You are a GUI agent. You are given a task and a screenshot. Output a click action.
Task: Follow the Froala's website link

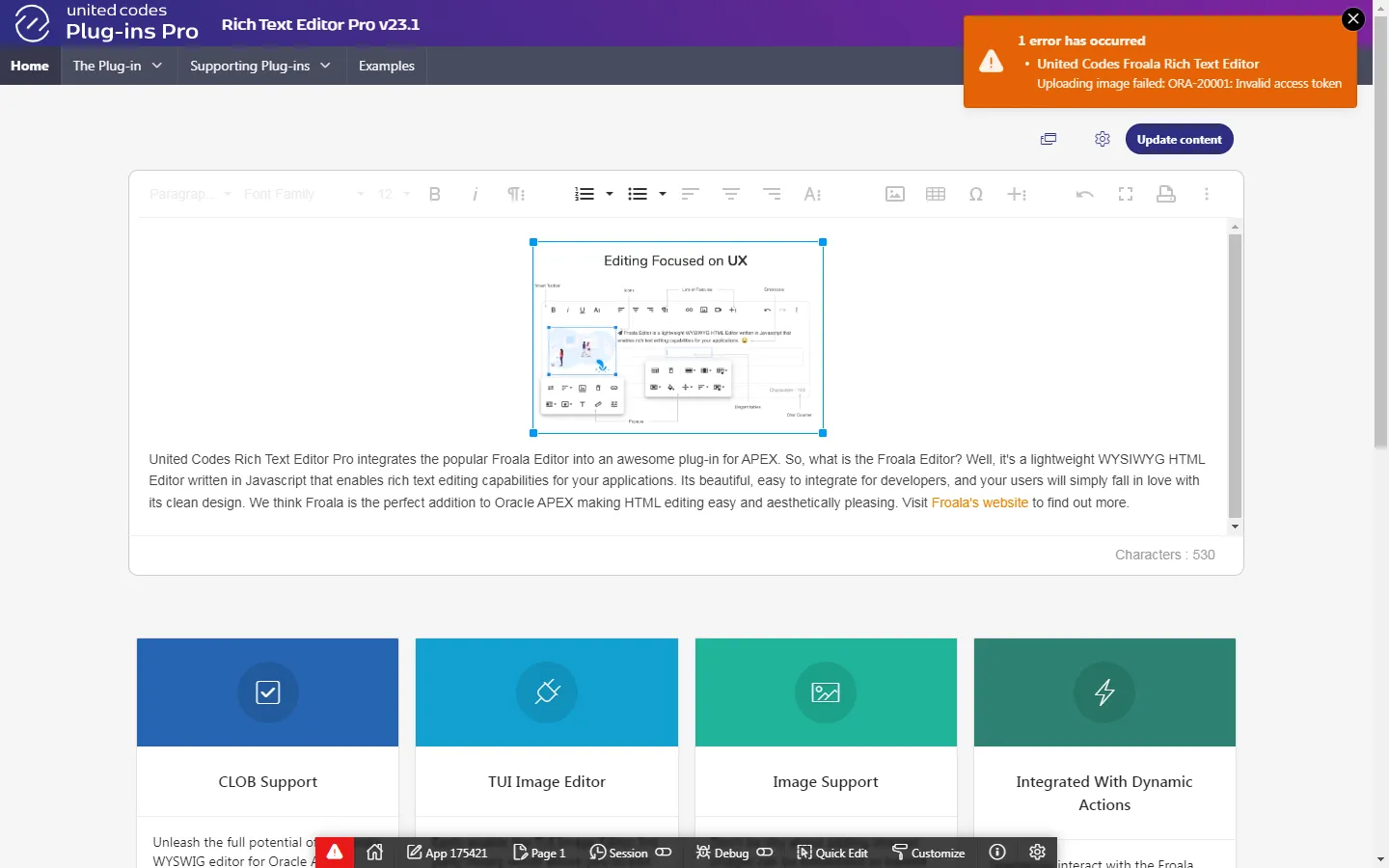point(979,502)
